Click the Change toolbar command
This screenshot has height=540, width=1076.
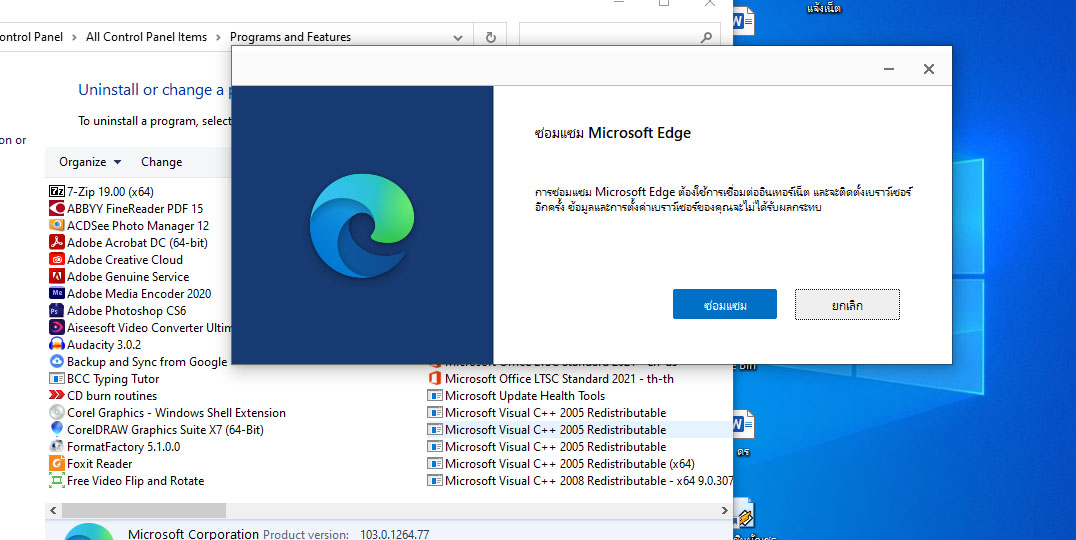point(161,162)
